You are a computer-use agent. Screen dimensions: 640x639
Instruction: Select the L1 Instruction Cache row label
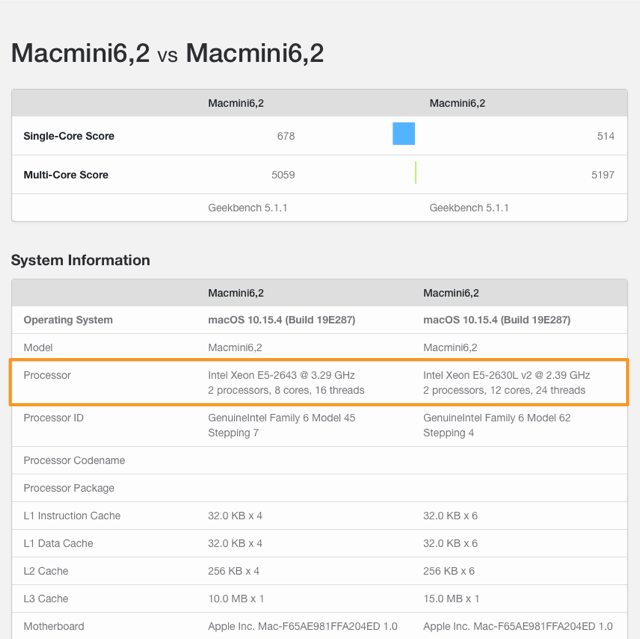click(x=72, y=516)
